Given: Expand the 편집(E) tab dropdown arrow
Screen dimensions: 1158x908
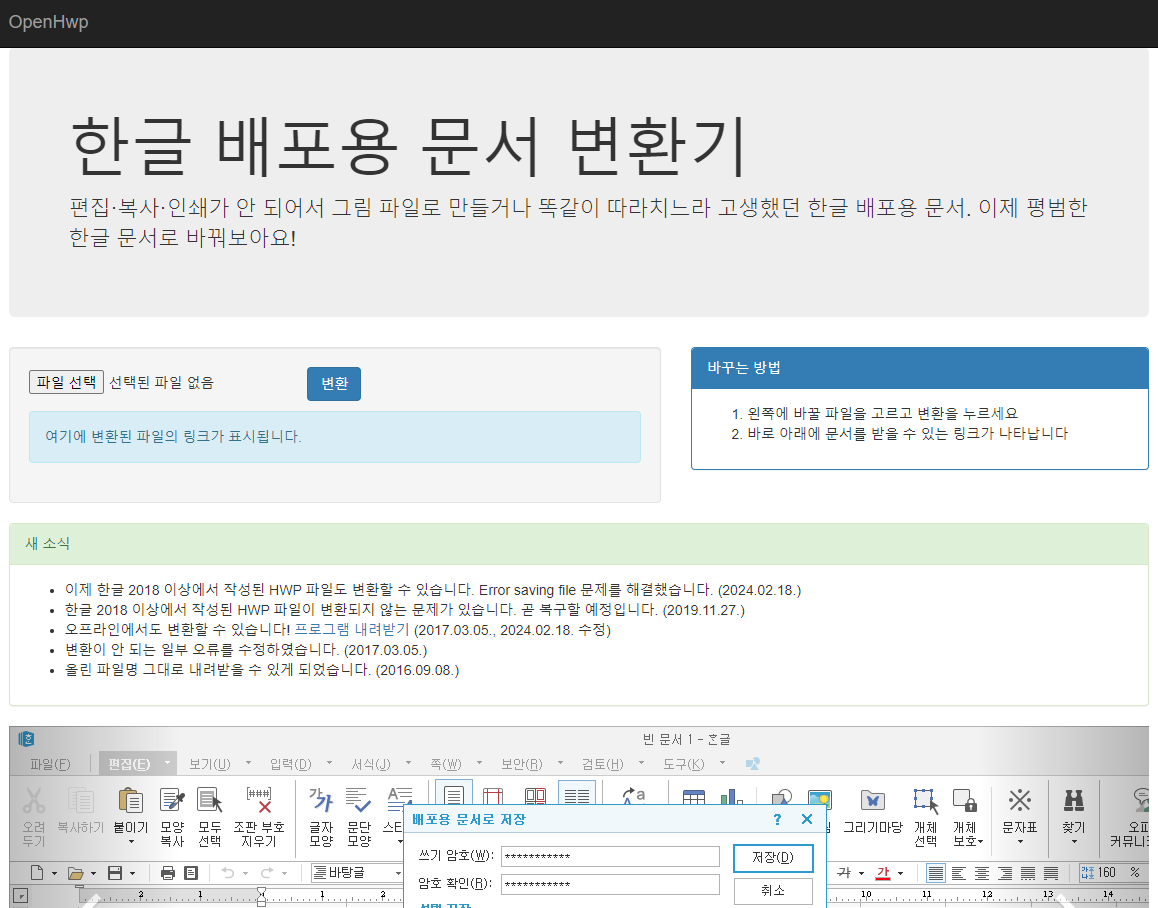Looking at the screenshot, I should [x=168, y=762].
